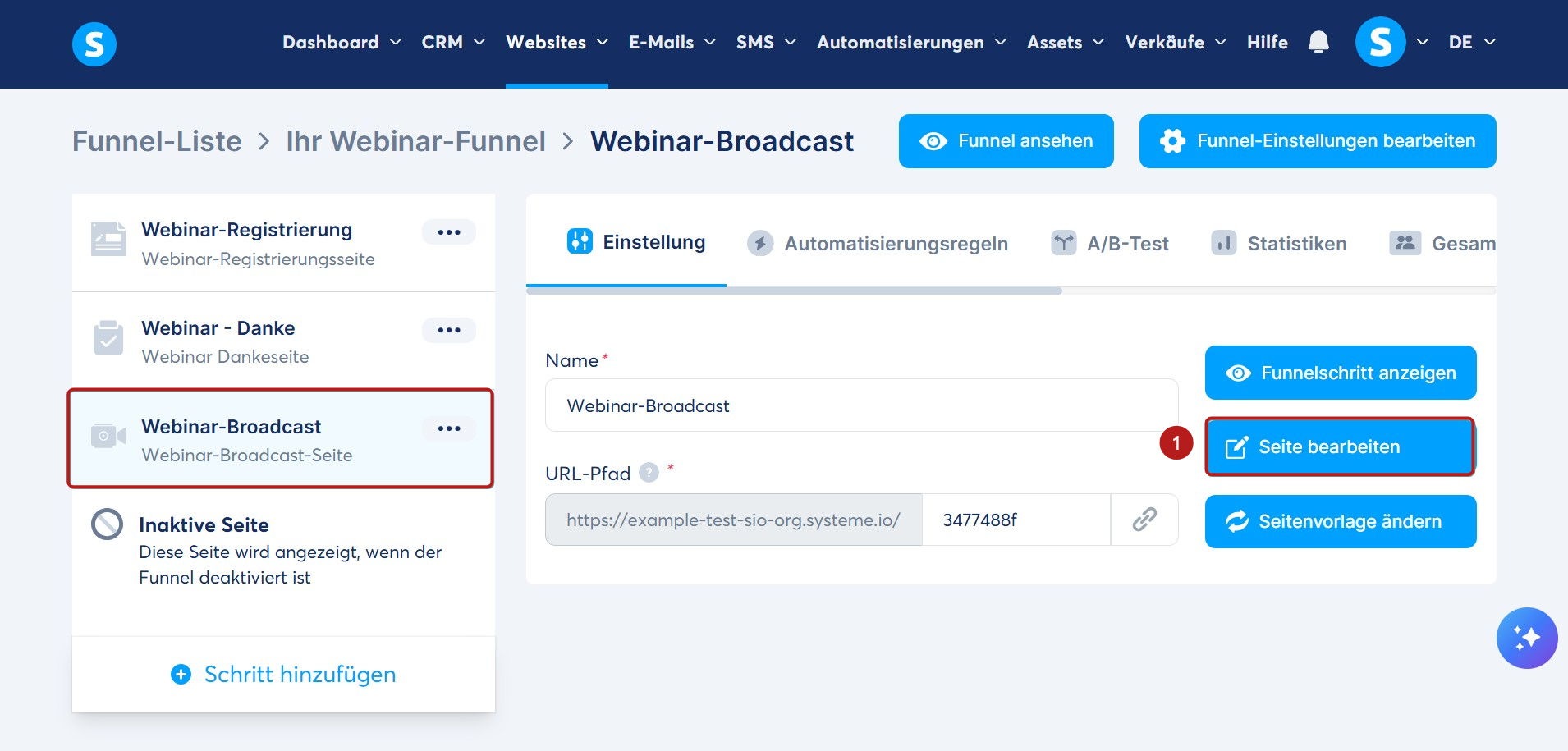Image resolution: width=1568 pixels, height=751 pixels.
Task: Click the disabled base URL field
Action: coord(734,520)
